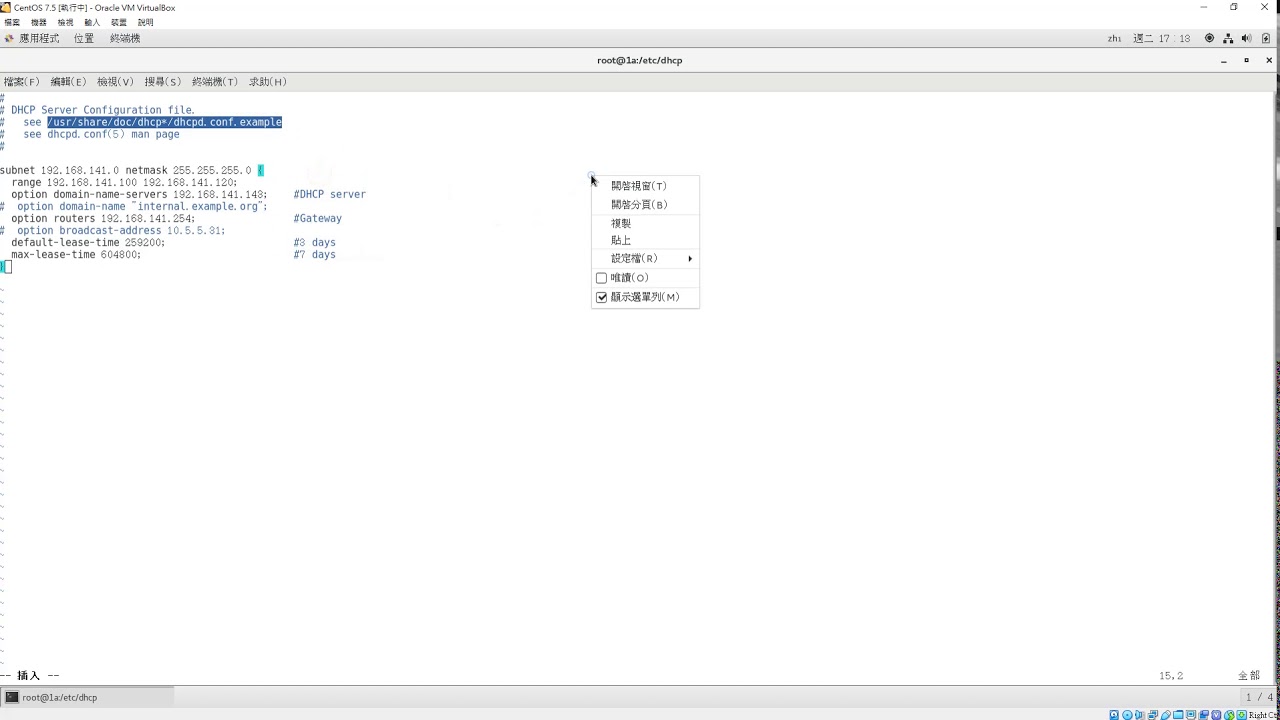The height and width of the screenshot is (720, 1280).
Task: Open the terminal 檢視(V) menu
Action: coord(115,82)
